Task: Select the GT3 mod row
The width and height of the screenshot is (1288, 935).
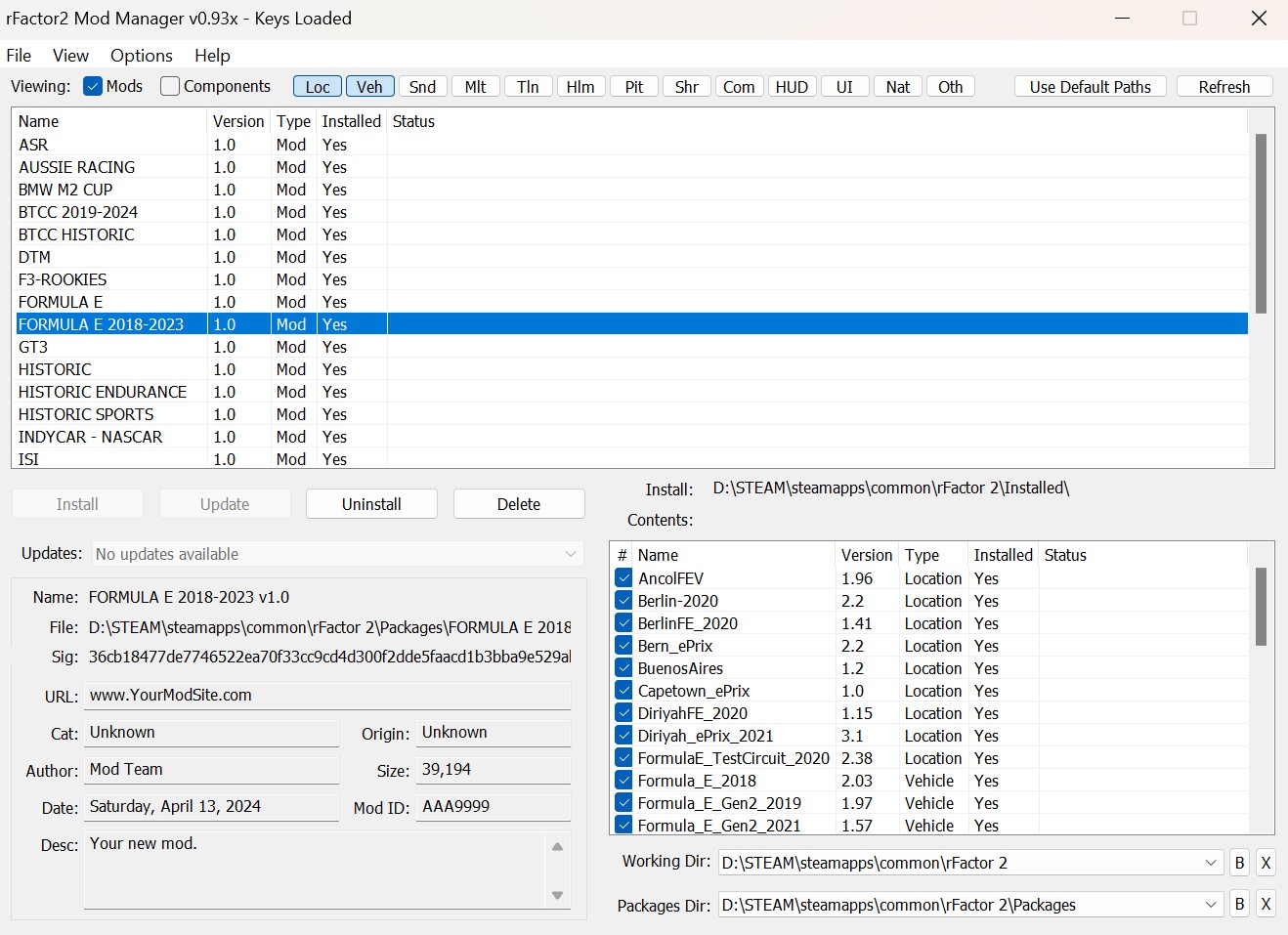Action: (631, 347)
